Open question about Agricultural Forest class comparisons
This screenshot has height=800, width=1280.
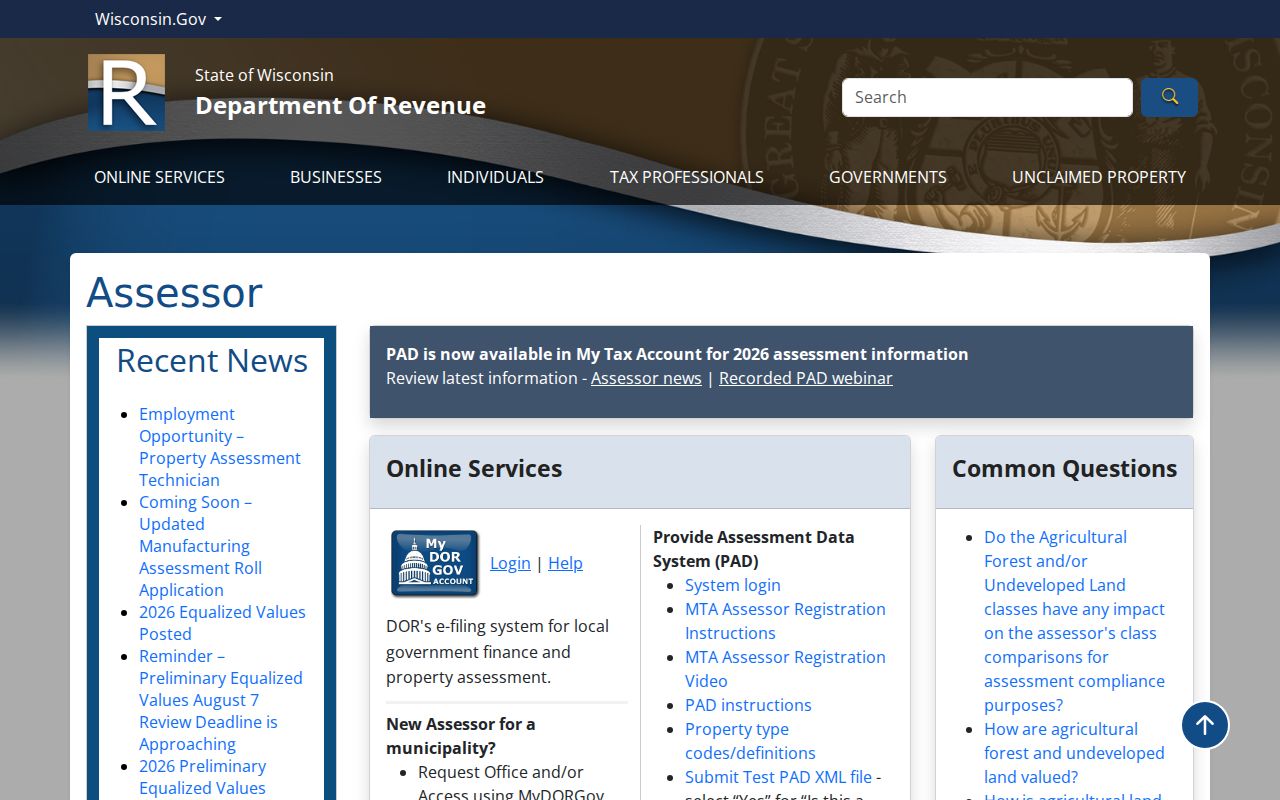(x=1074, y=621)
